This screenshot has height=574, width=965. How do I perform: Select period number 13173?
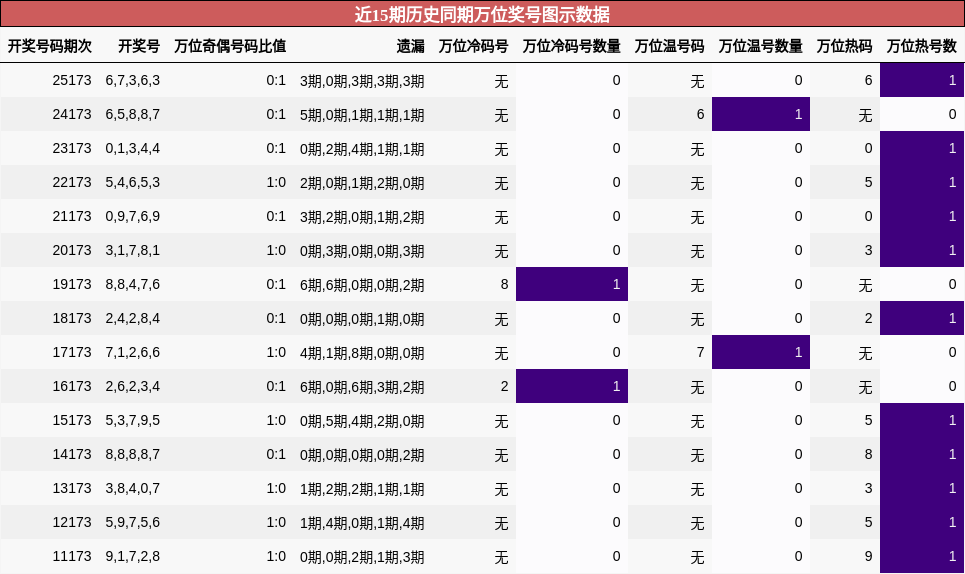(72, 488)
